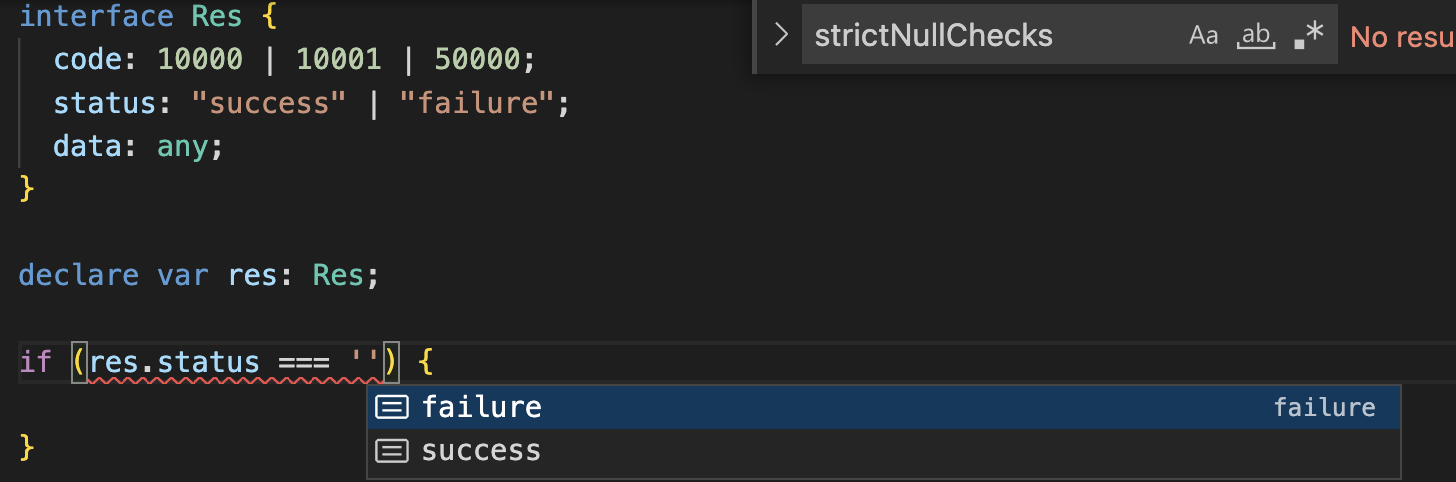Choose "success" from the suggestion list

(x=481, y=451)
